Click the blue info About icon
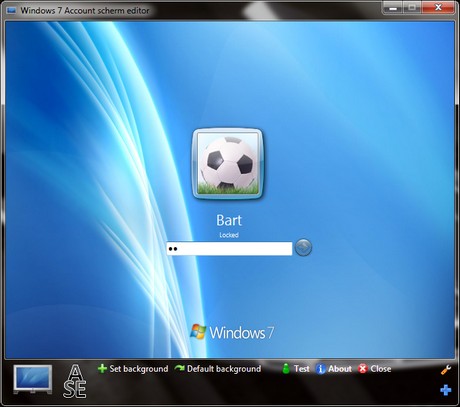 pyautogui.click(x=320, y=369)
